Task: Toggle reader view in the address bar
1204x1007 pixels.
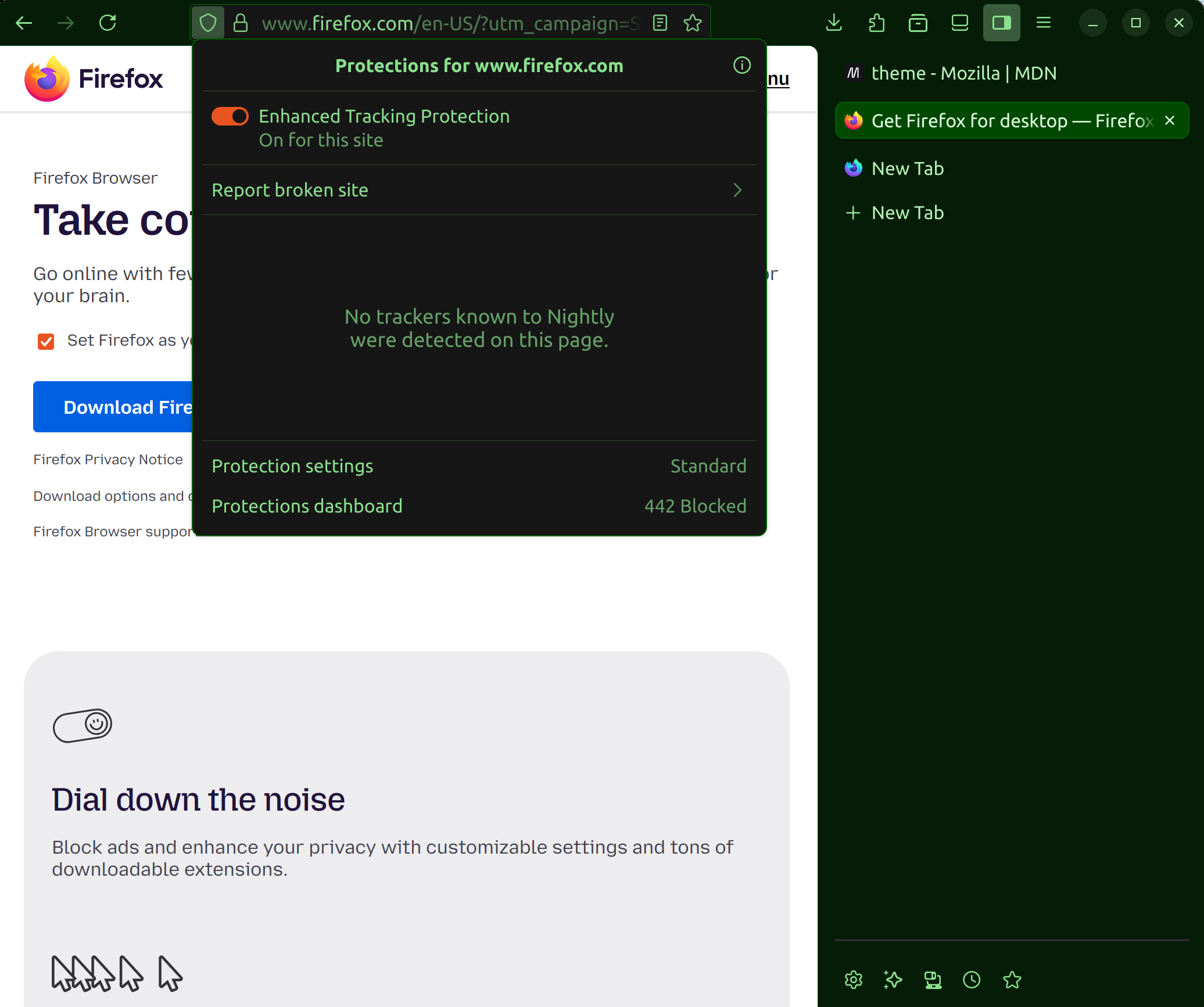Action: tap(660, 23)
